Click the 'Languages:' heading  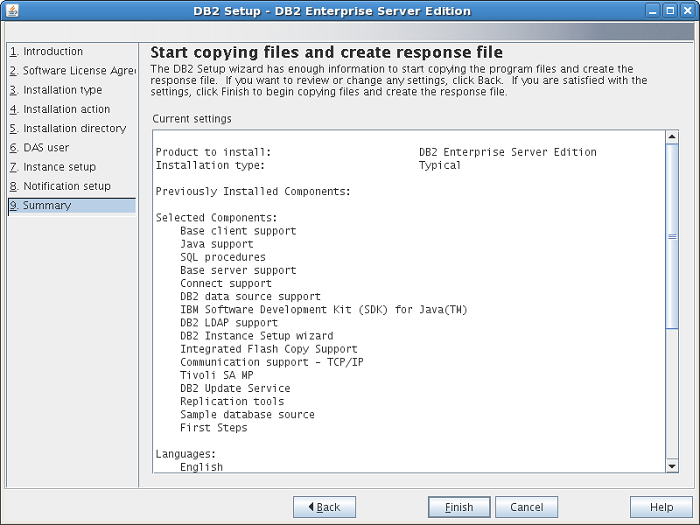click(186, 454)
